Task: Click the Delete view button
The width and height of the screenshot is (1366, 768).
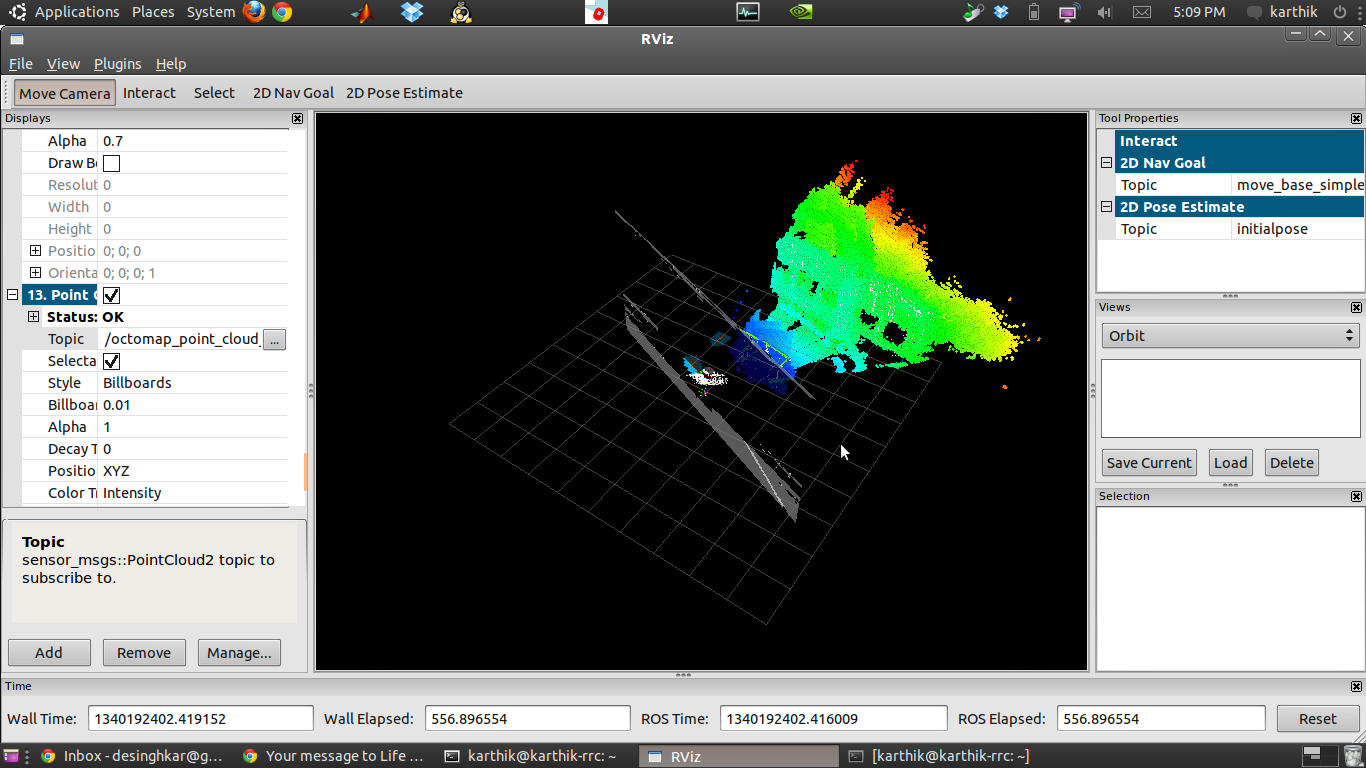Action: click(x=1292, y=463)
